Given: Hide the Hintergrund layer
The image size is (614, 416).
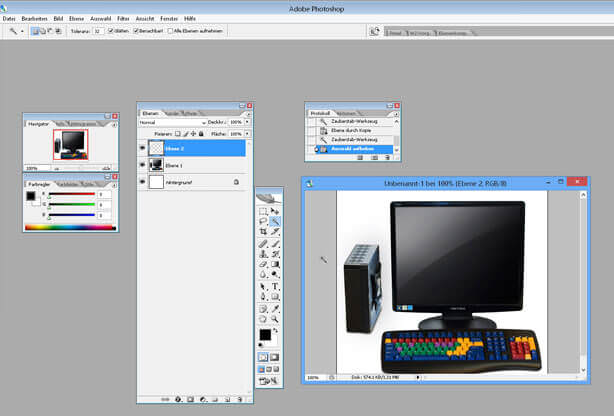Looking at the screenshot, I should click(142, 182).
